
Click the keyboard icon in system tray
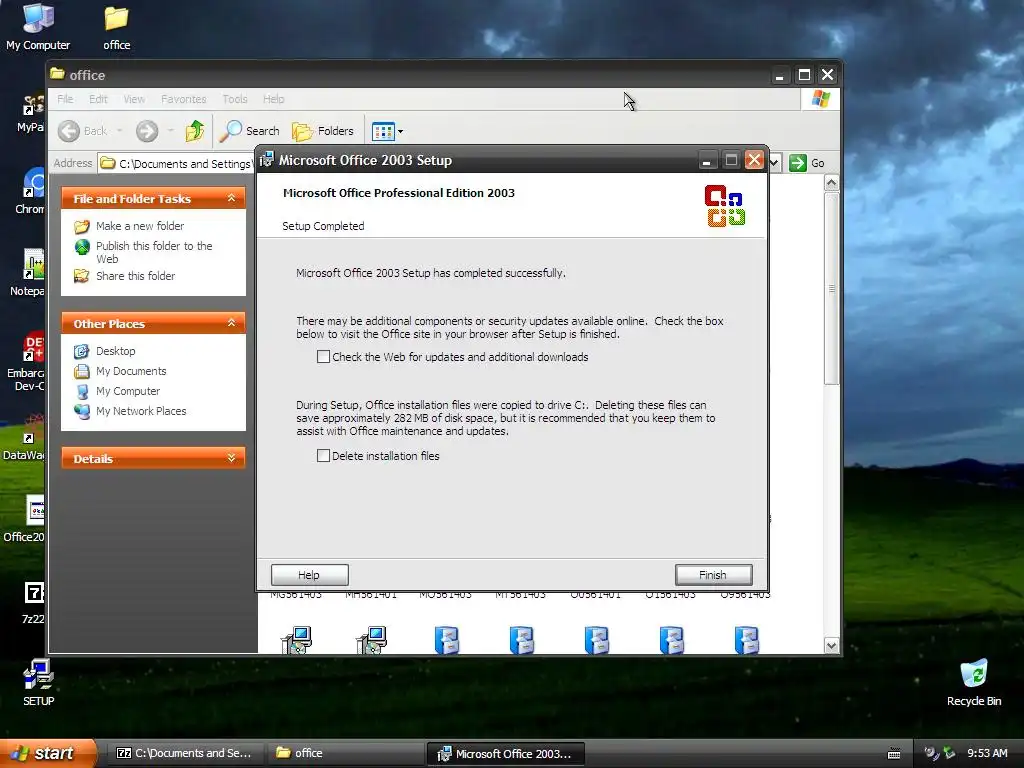(894, 754)
